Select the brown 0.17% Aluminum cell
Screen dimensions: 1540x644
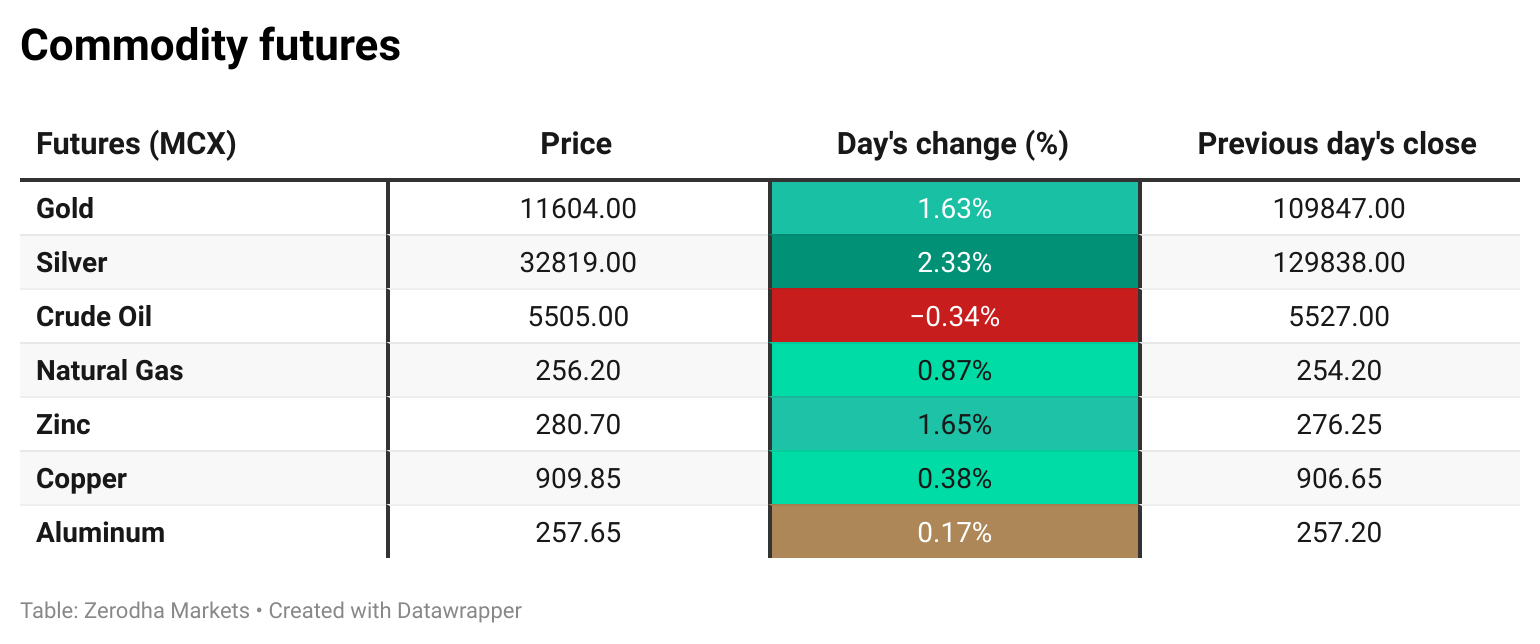tap(954, 532)
